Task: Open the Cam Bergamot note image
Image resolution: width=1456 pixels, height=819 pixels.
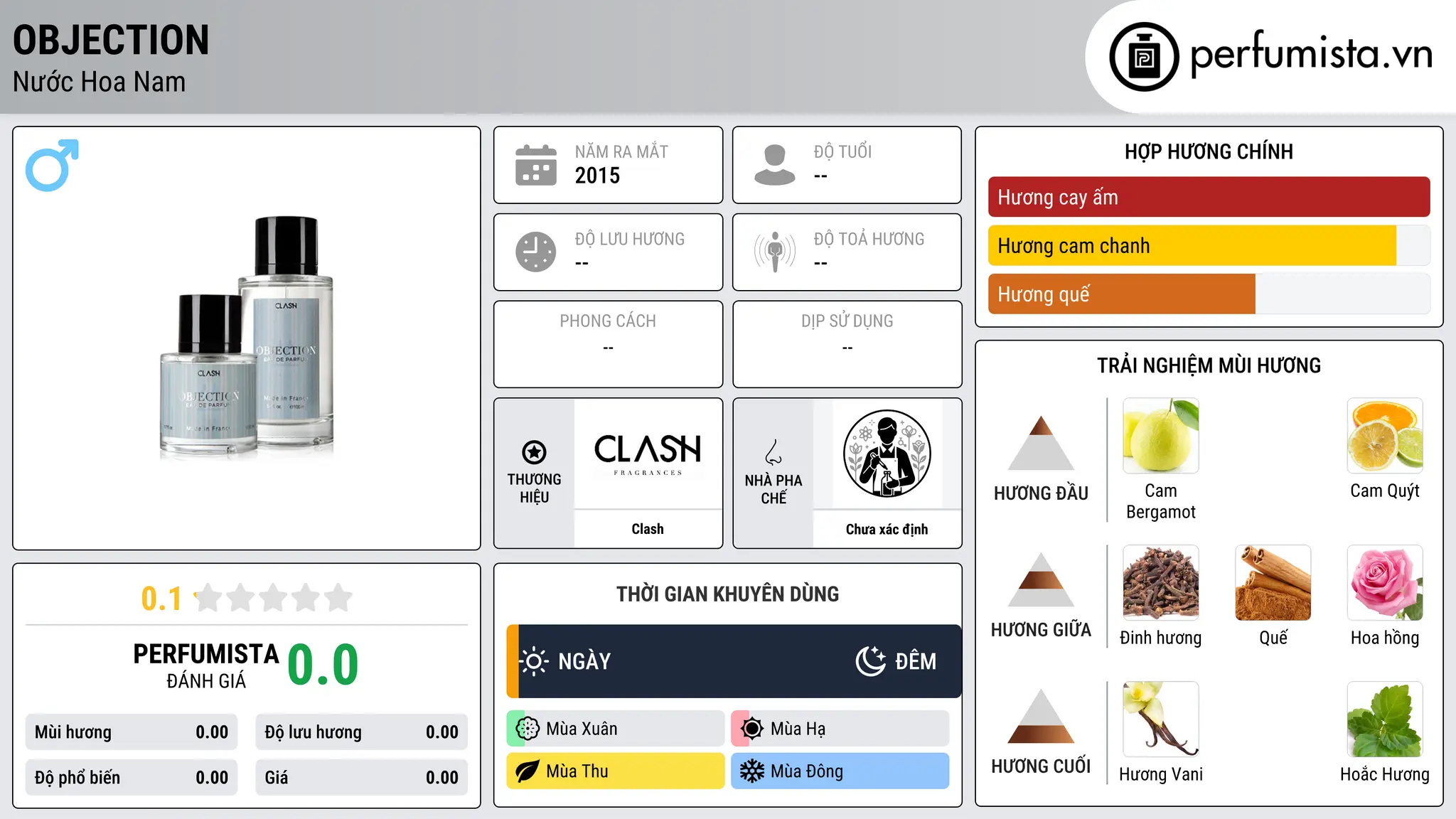Action: (x=1161, y=436)
